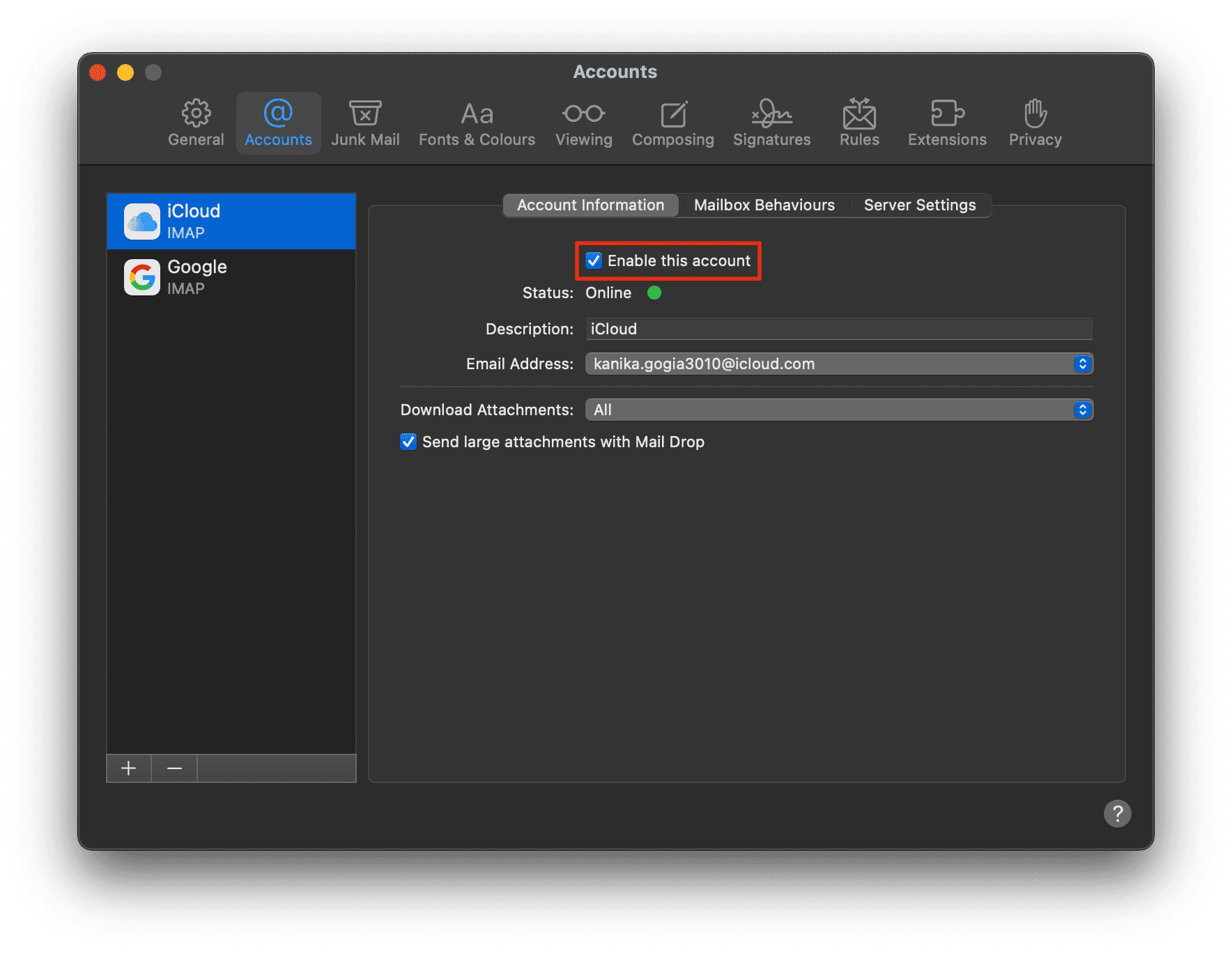1232x953 pixels.
Task: Click the minus button to remove account
Action: click(x=174, y=768)
